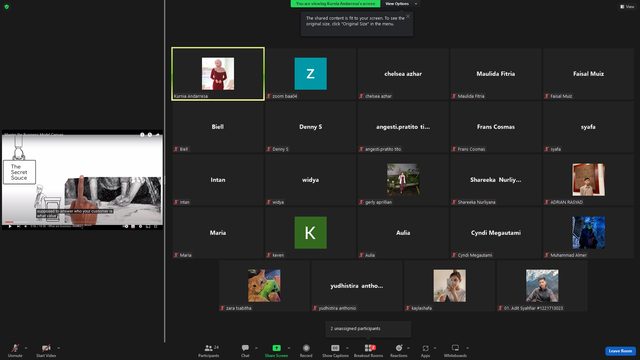Image resolution: width=640 pixels, height=360 pixels.
Task: Open the Reactions menu icon
Action: click(399, 348)
